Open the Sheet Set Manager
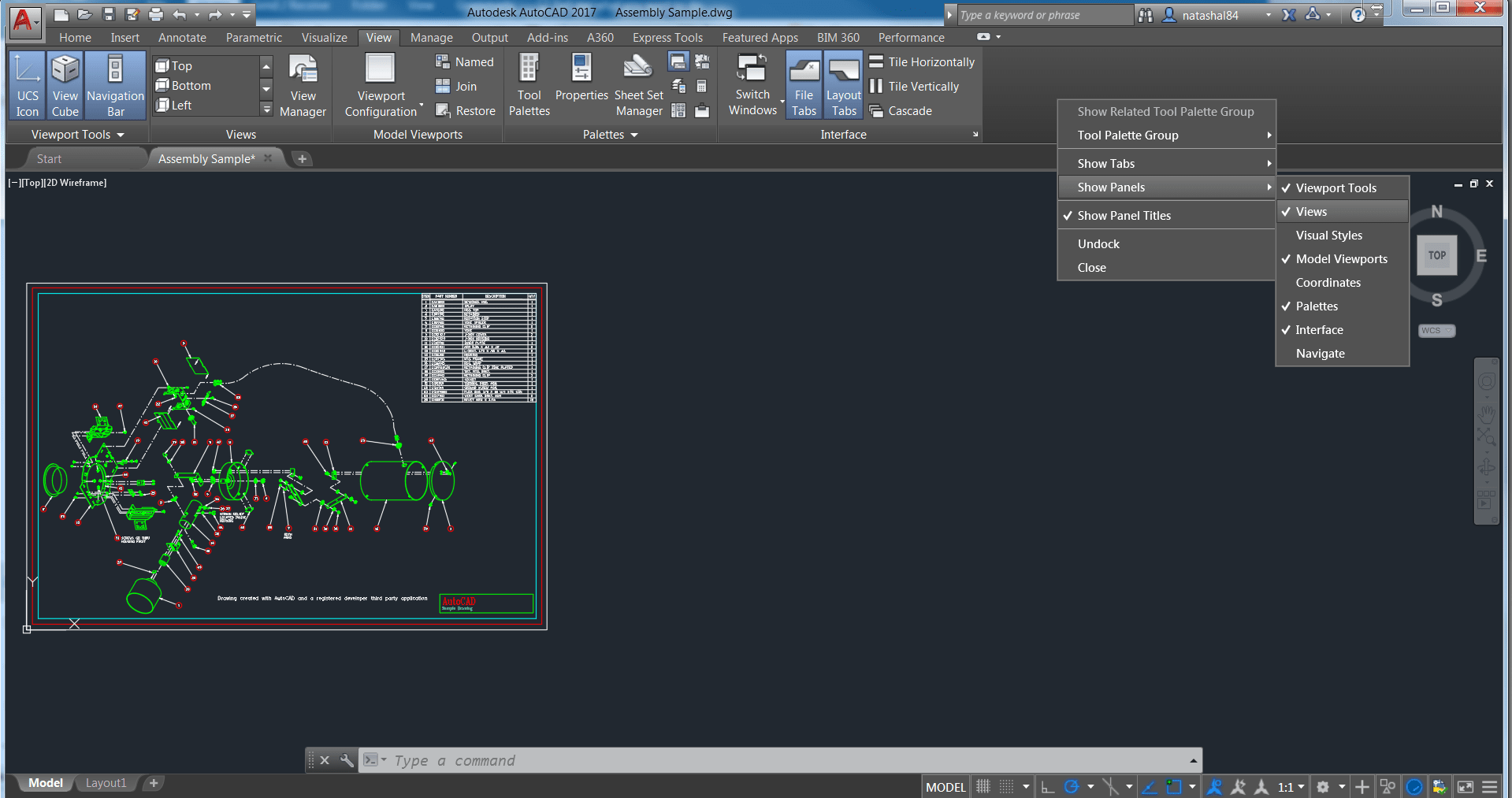The width and height of the screenshot is (1512, 798). coord(639,86)
